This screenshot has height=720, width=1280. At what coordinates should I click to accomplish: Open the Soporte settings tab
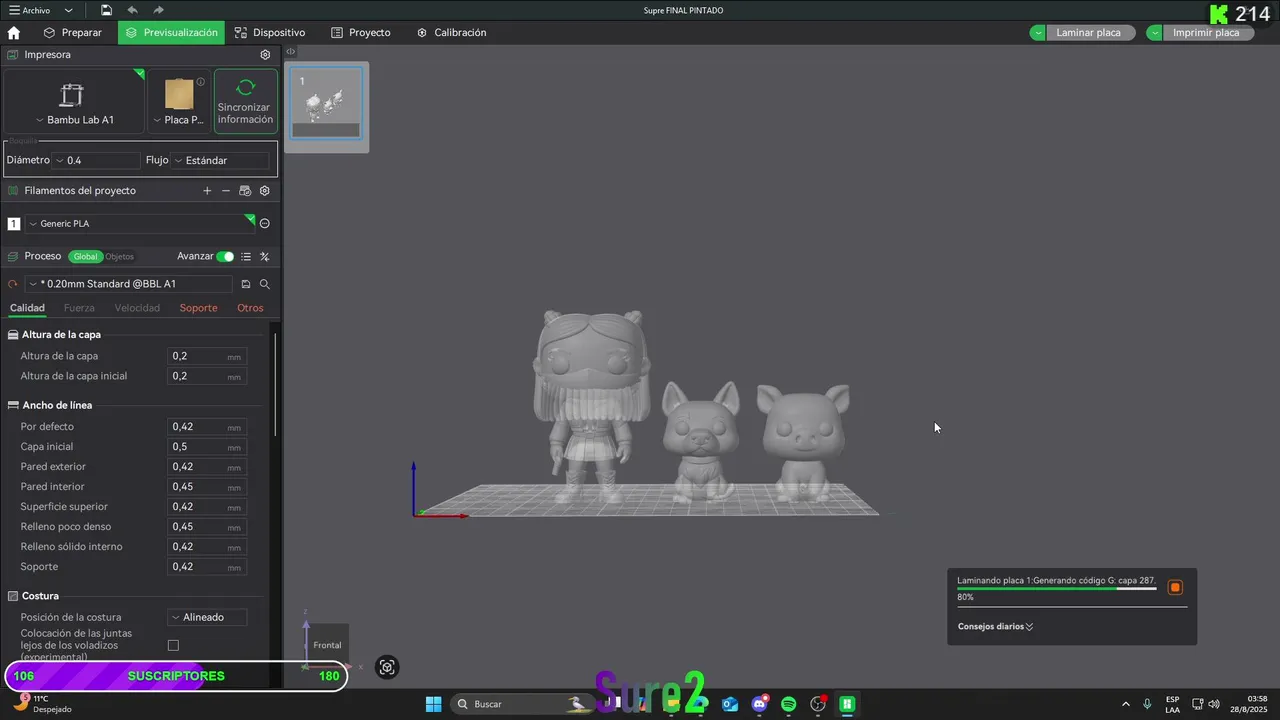pos(198,308)
